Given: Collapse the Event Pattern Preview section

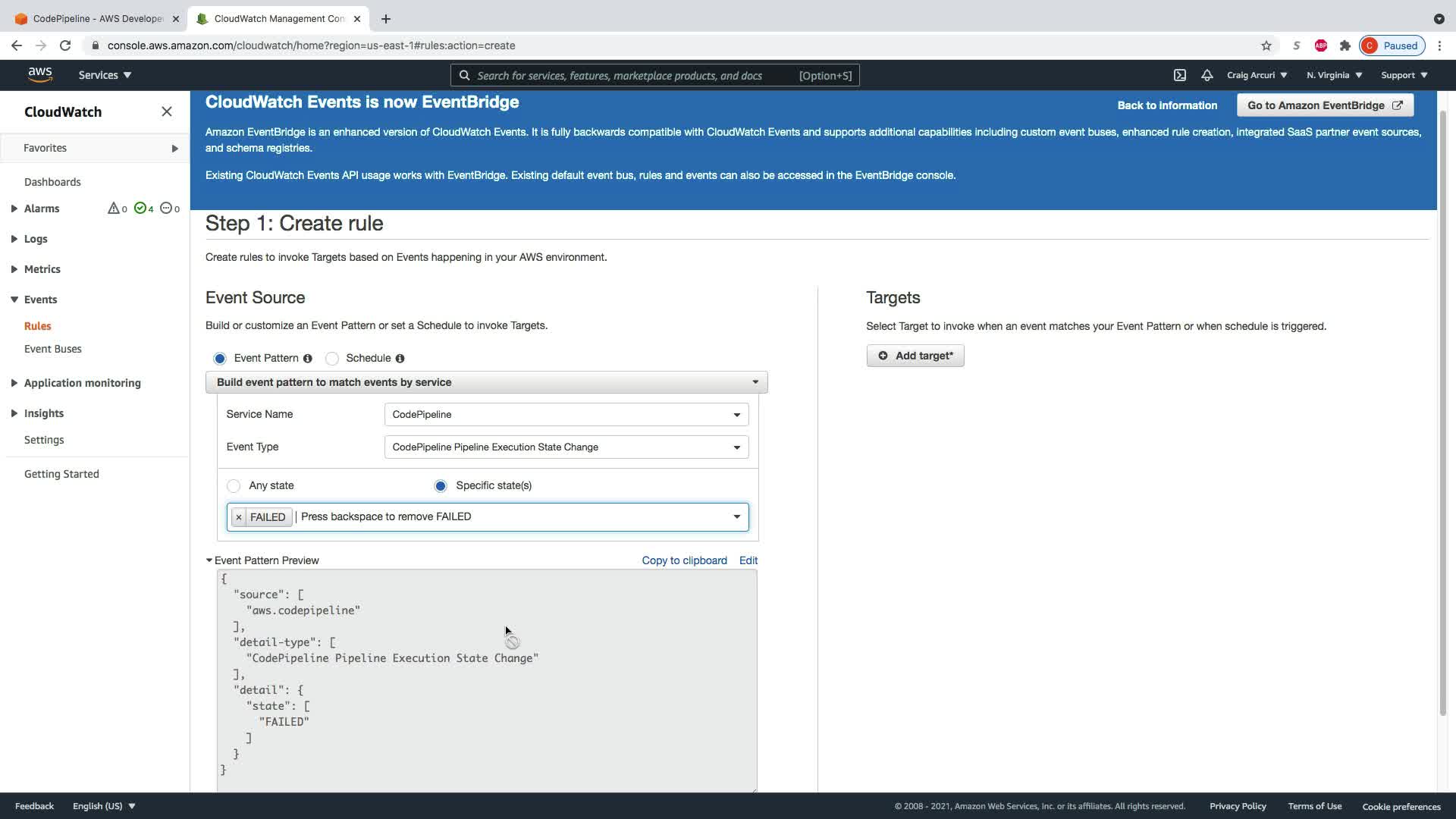Looking at the screenshot, I should tap(209, 560).
